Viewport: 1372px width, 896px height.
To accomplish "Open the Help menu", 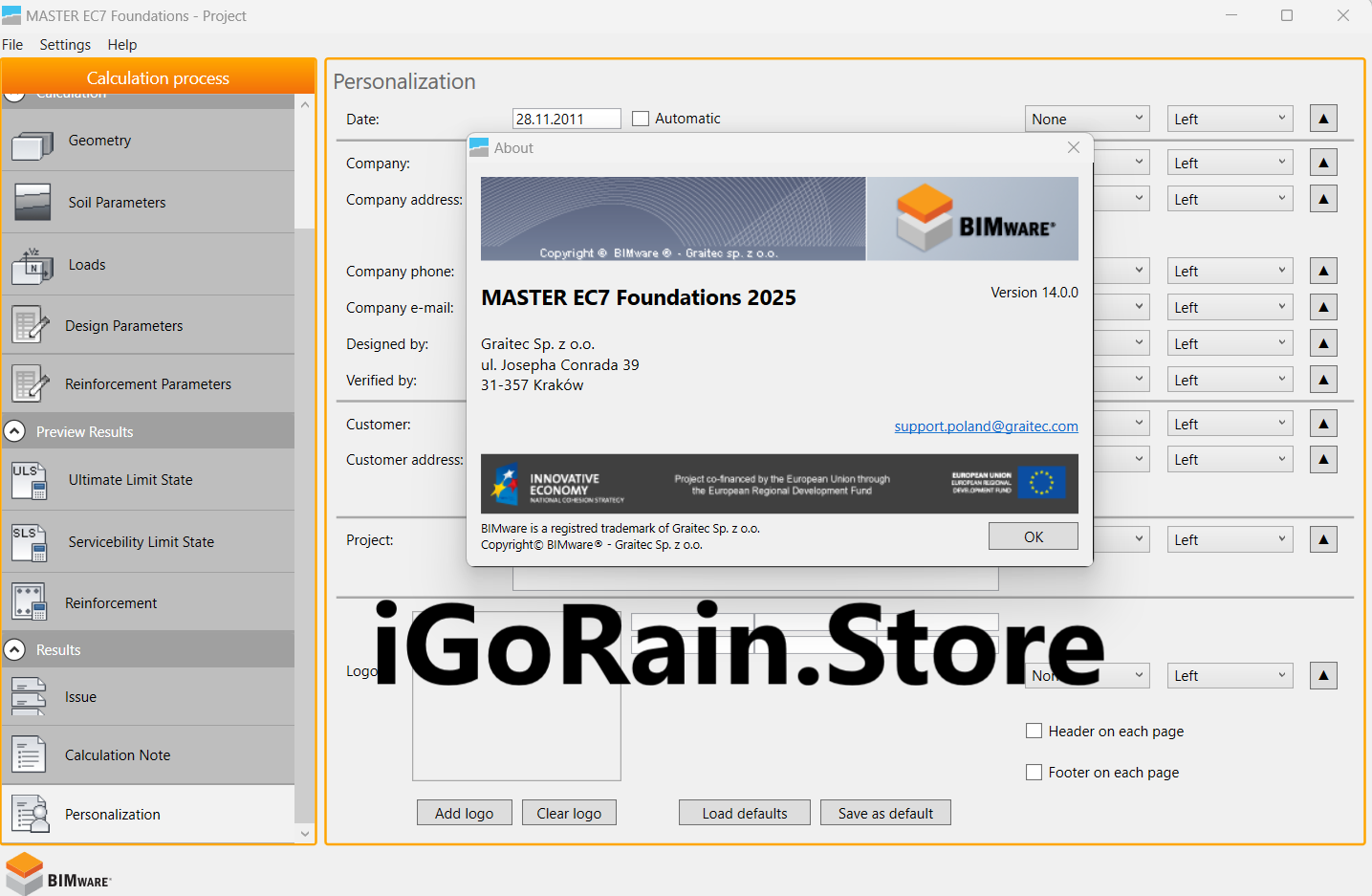I will (122, 45).
